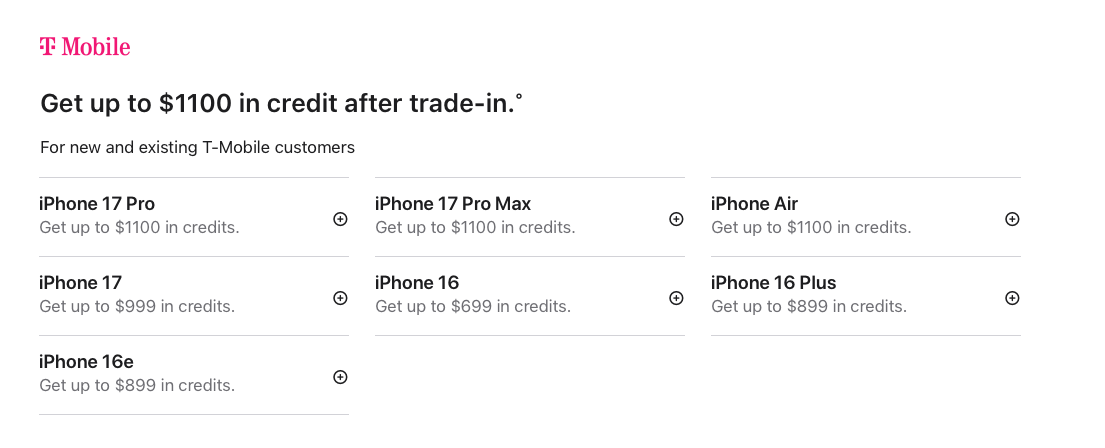Open iPhone Air details via plus icon

[x=1012, y=219]
